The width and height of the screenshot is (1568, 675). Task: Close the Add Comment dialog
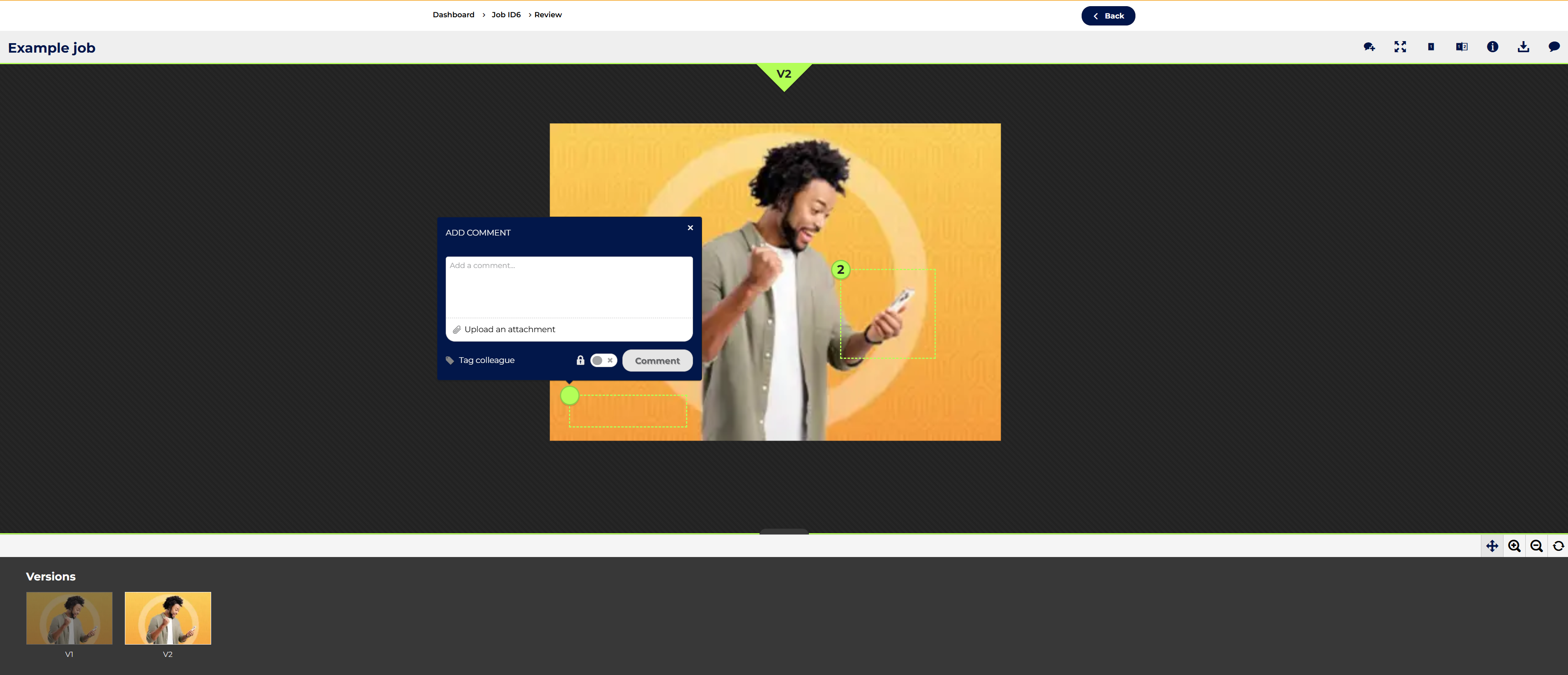[x=690, y=228]
